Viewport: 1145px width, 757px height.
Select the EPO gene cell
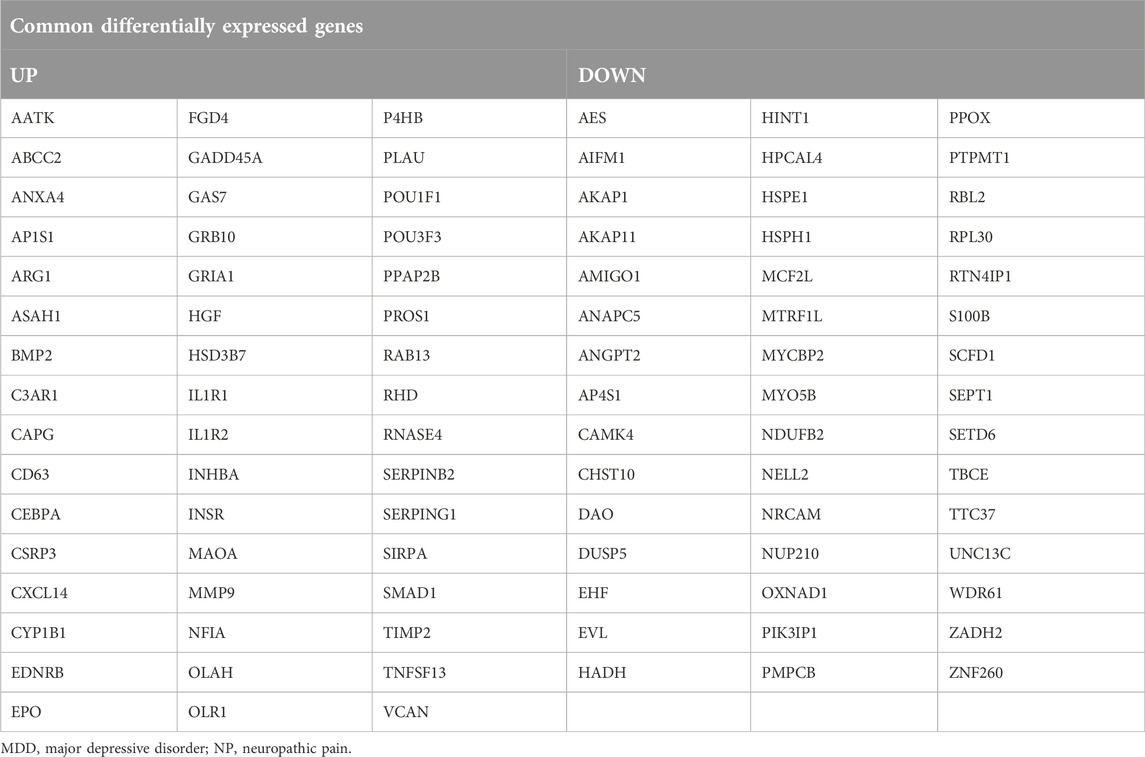(88, 712)
